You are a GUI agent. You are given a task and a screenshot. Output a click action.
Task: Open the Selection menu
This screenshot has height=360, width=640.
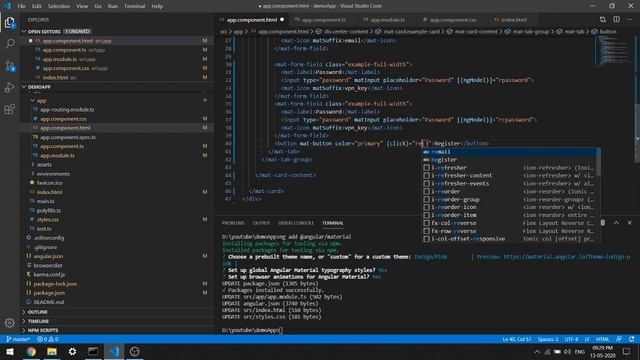[59, 6]
